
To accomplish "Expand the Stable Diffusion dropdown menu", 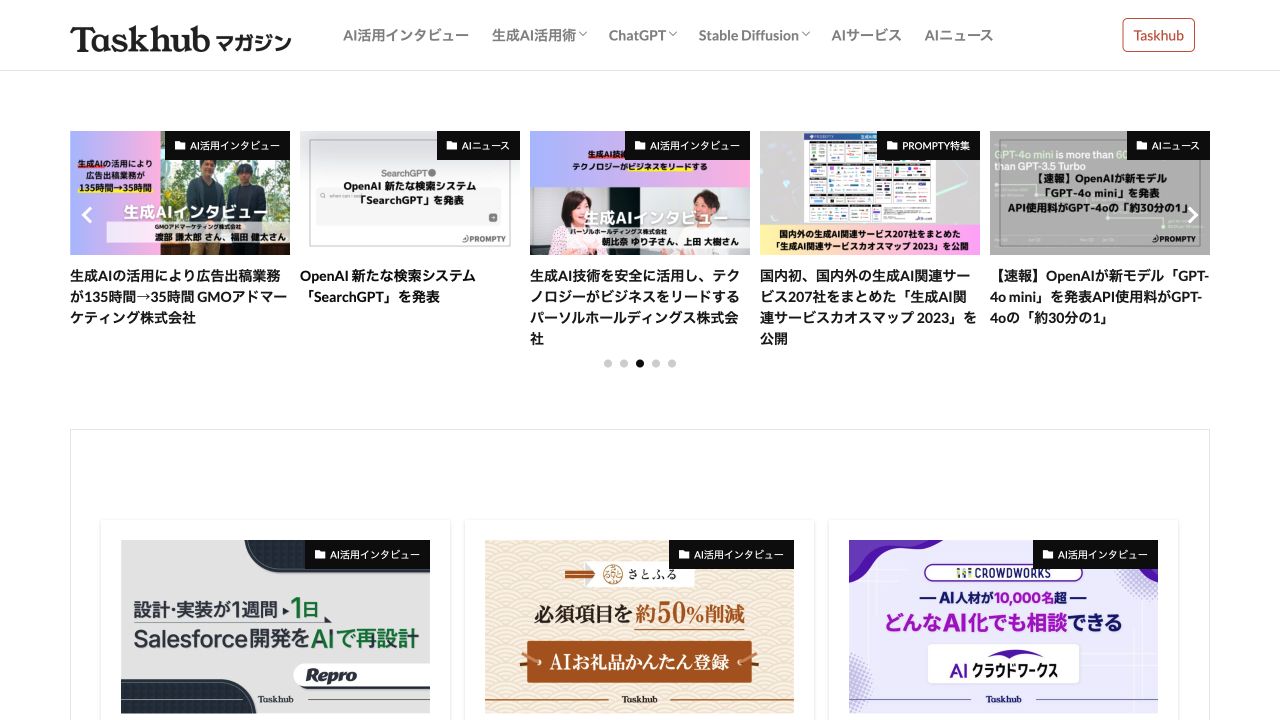I will coord(754,35).
